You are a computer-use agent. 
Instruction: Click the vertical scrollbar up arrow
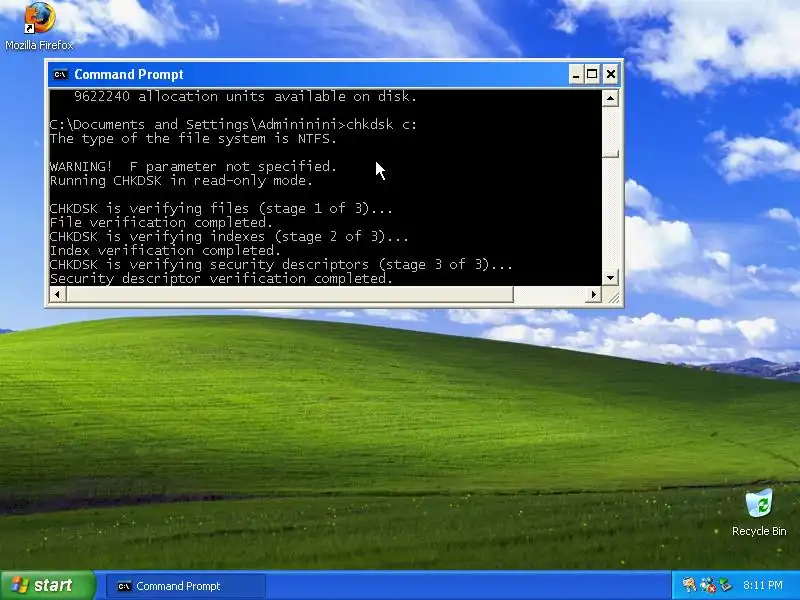(x=610, y=98)
